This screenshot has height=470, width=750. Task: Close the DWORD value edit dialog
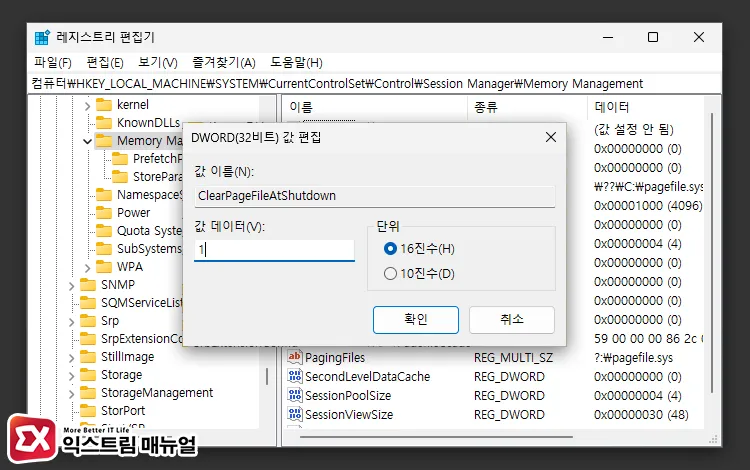(x=551, y=137)
